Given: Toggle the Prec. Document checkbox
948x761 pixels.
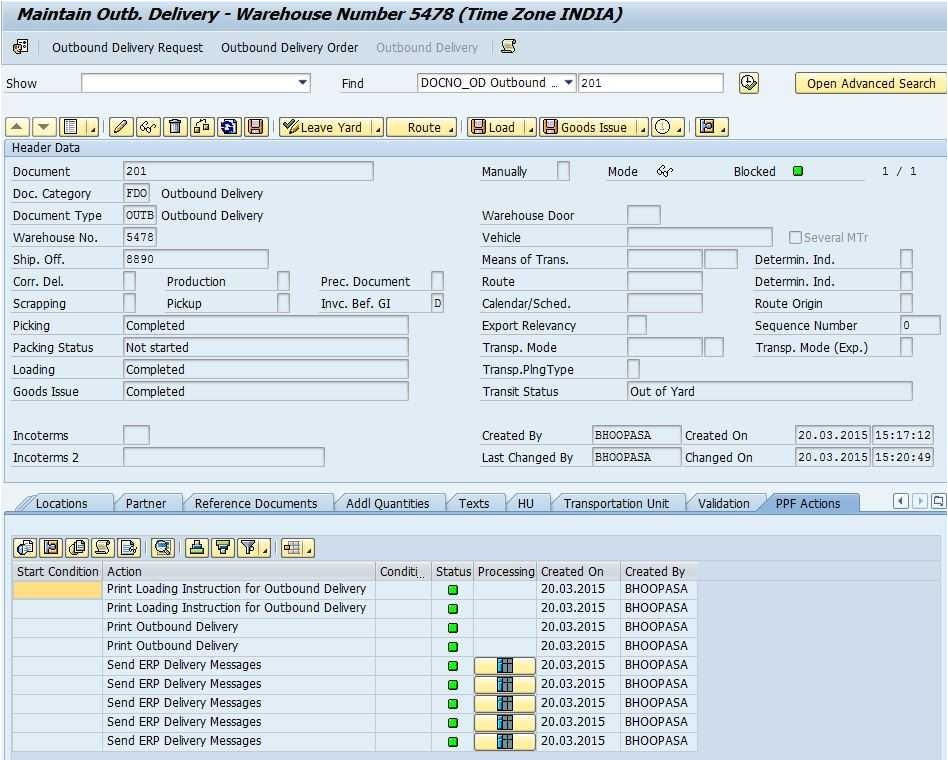Looking at the screenshot, I should pyautogui.click(x=437, y=281).
